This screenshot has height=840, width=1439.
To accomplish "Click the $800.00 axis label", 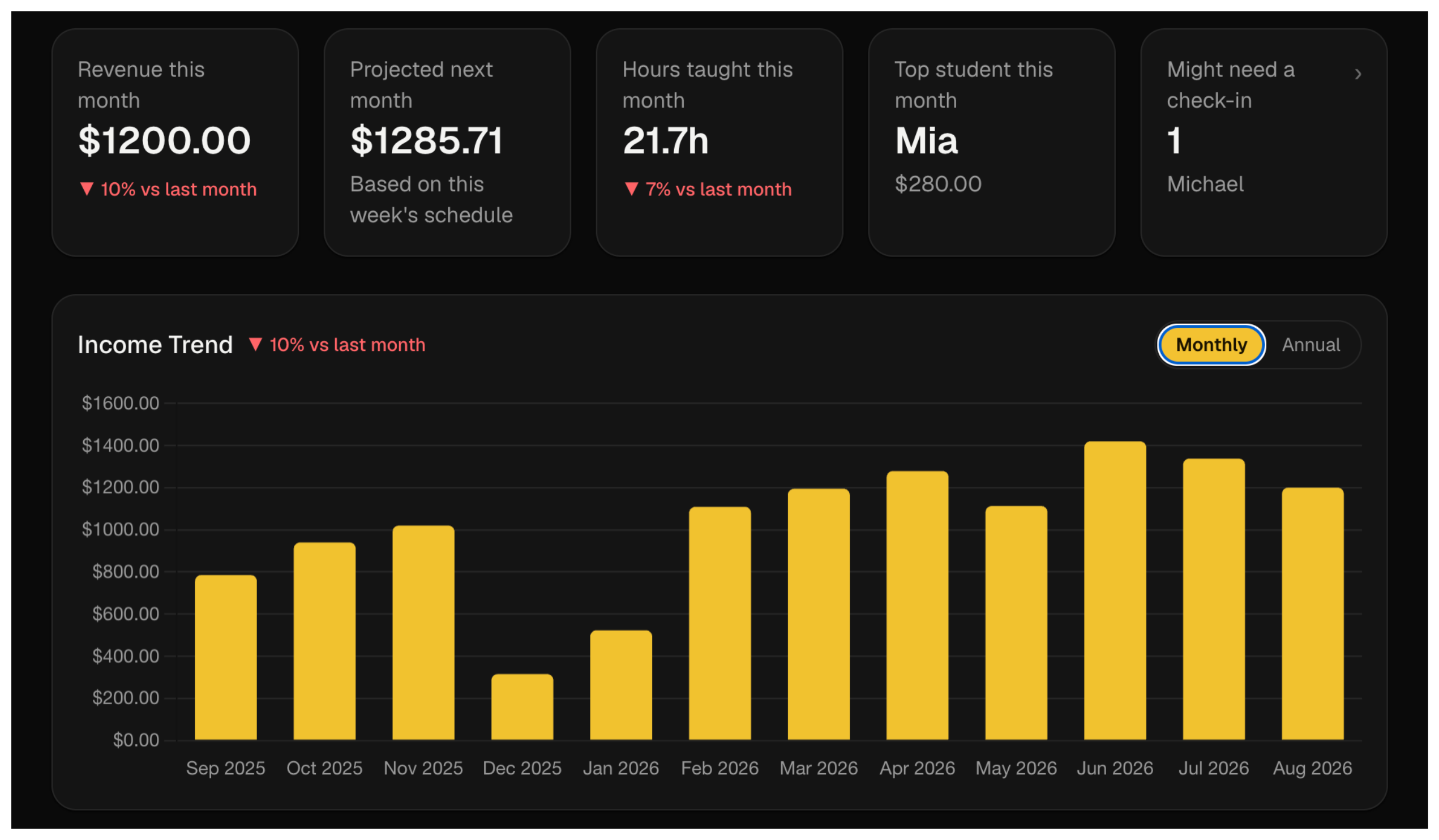I will tap(126, 572).
